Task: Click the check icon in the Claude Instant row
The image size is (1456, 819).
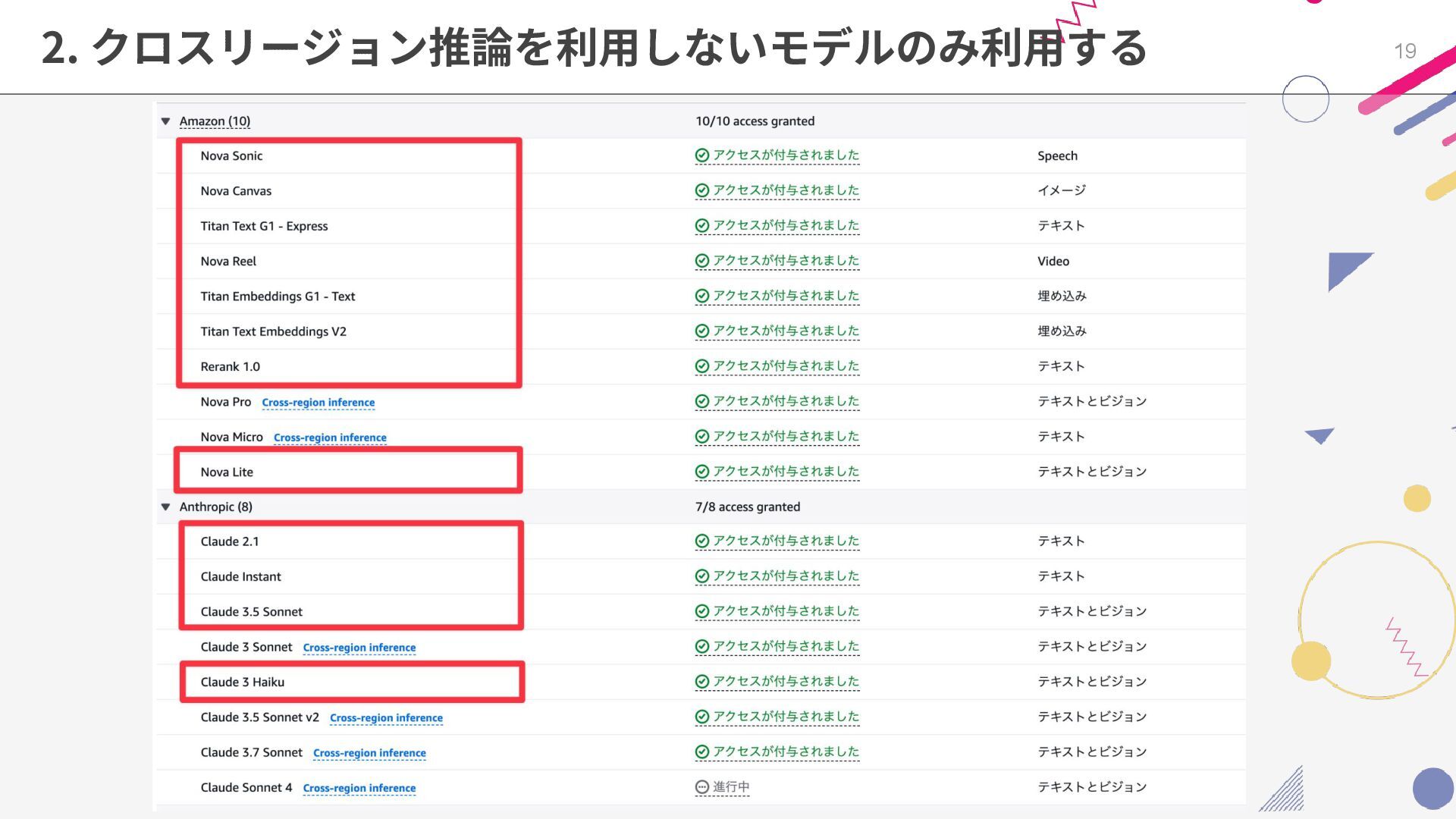Action: (702, 576)
